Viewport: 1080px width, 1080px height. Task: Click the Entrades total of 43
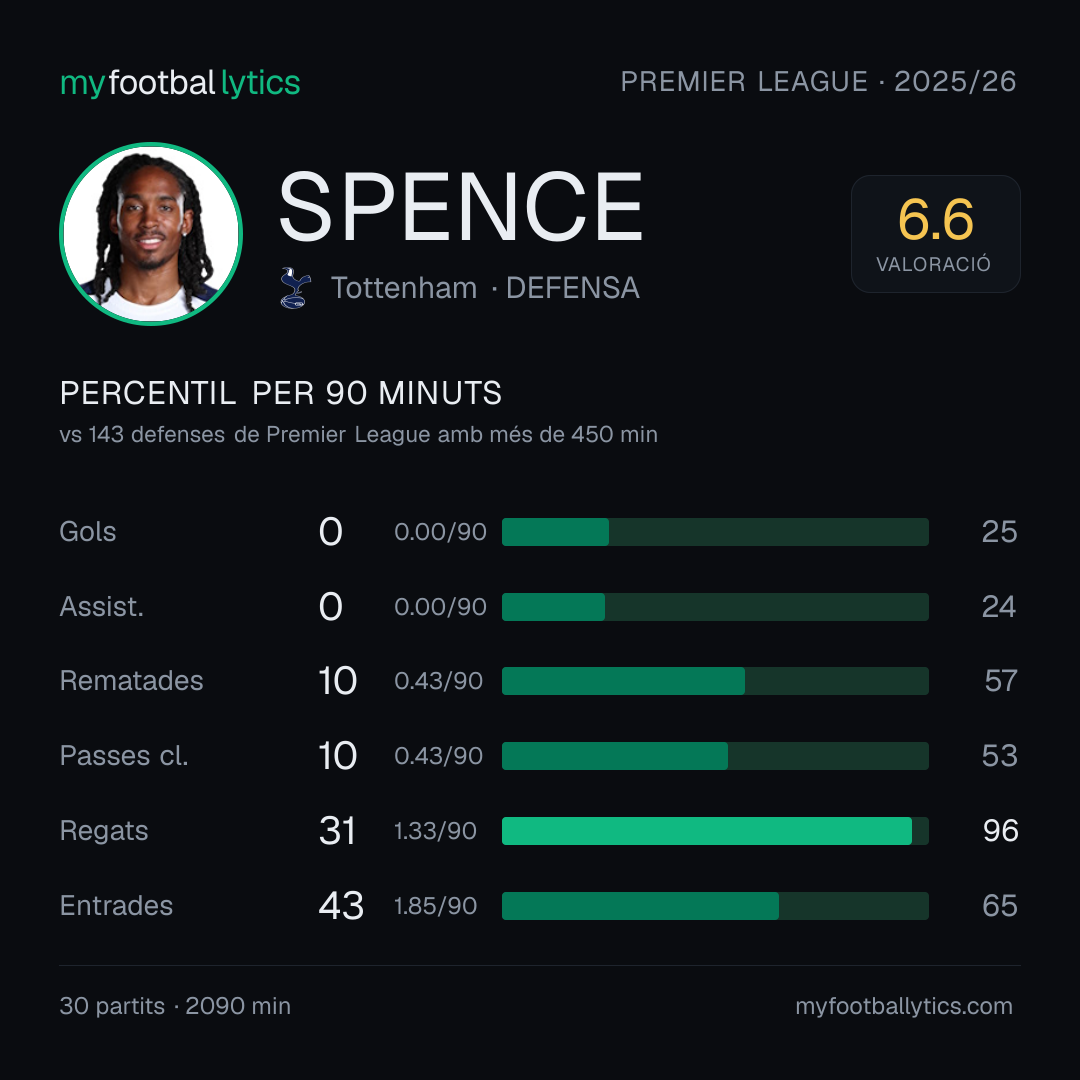(341, 906)
